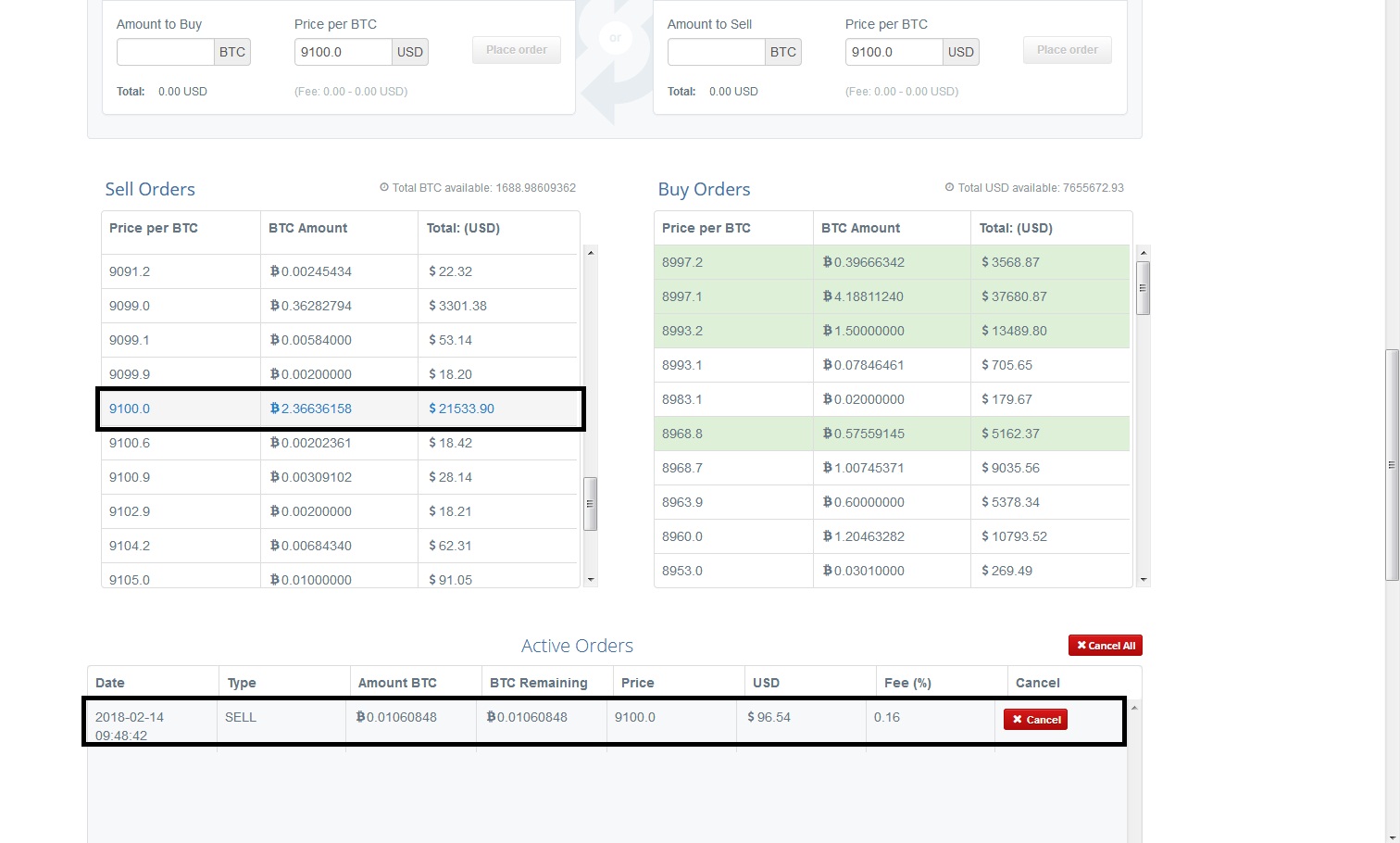Click the red Cancel All button
The image size is (1400, 843).
[1105, 646]
